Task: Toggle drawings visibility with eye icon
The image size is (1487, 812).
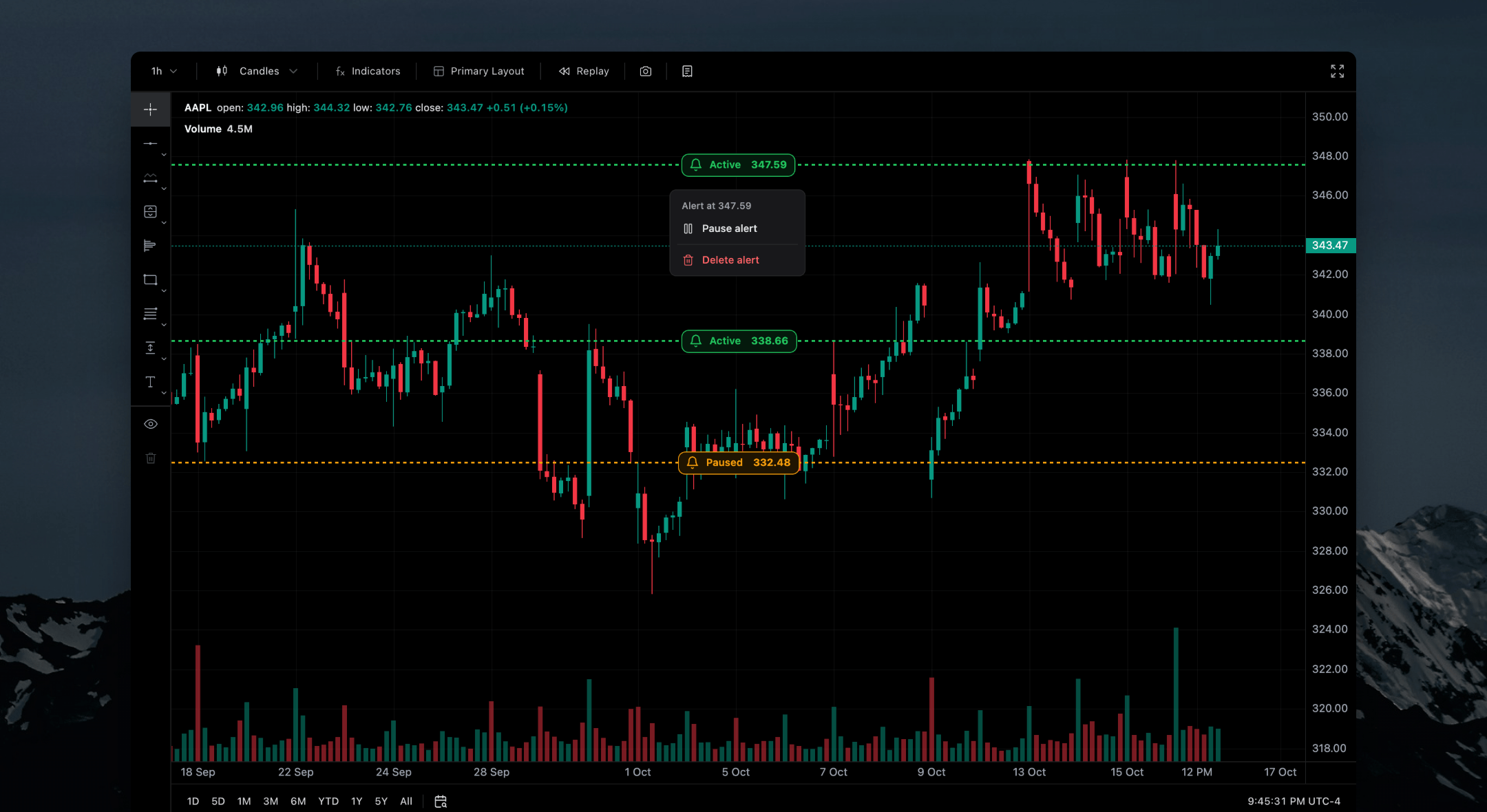Action: pyautogui.click(x=151, y=424)
